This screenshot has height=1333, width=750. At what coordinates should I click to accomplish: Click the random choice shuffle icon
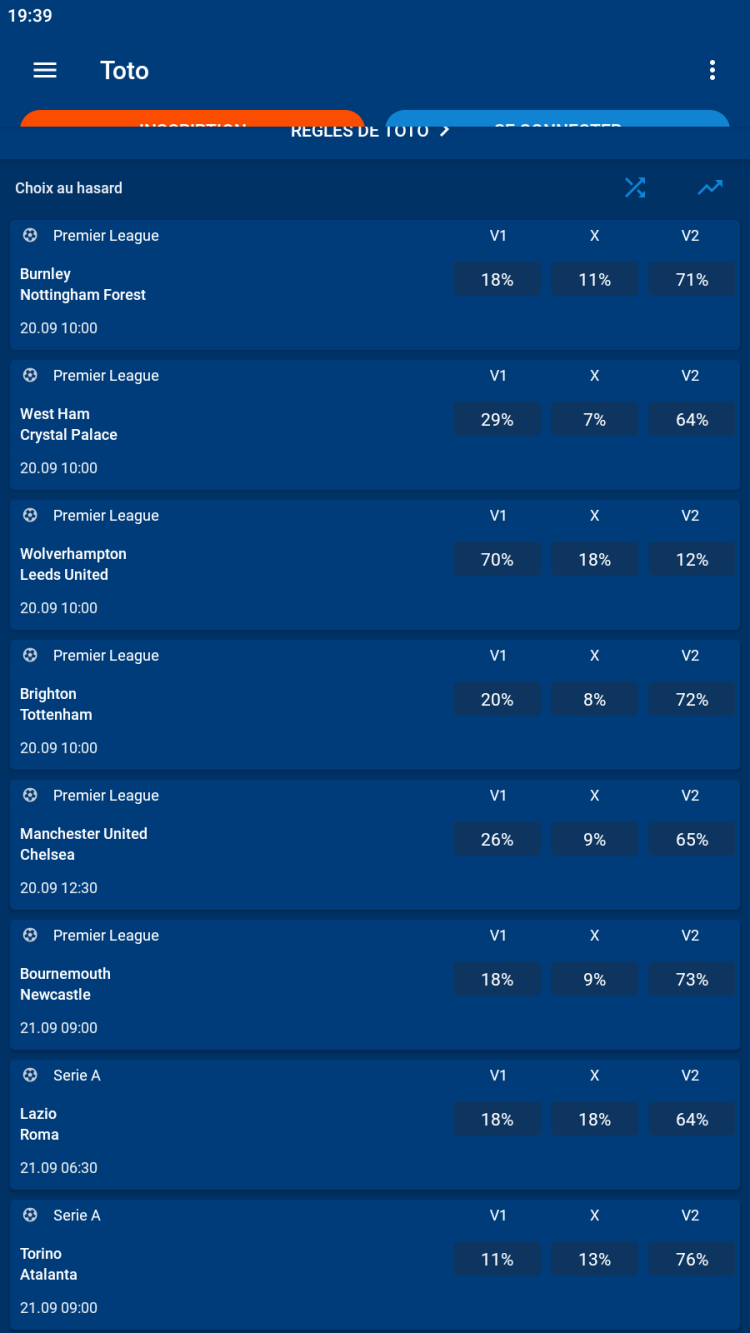pyautogui.click(x=635, y=188)
